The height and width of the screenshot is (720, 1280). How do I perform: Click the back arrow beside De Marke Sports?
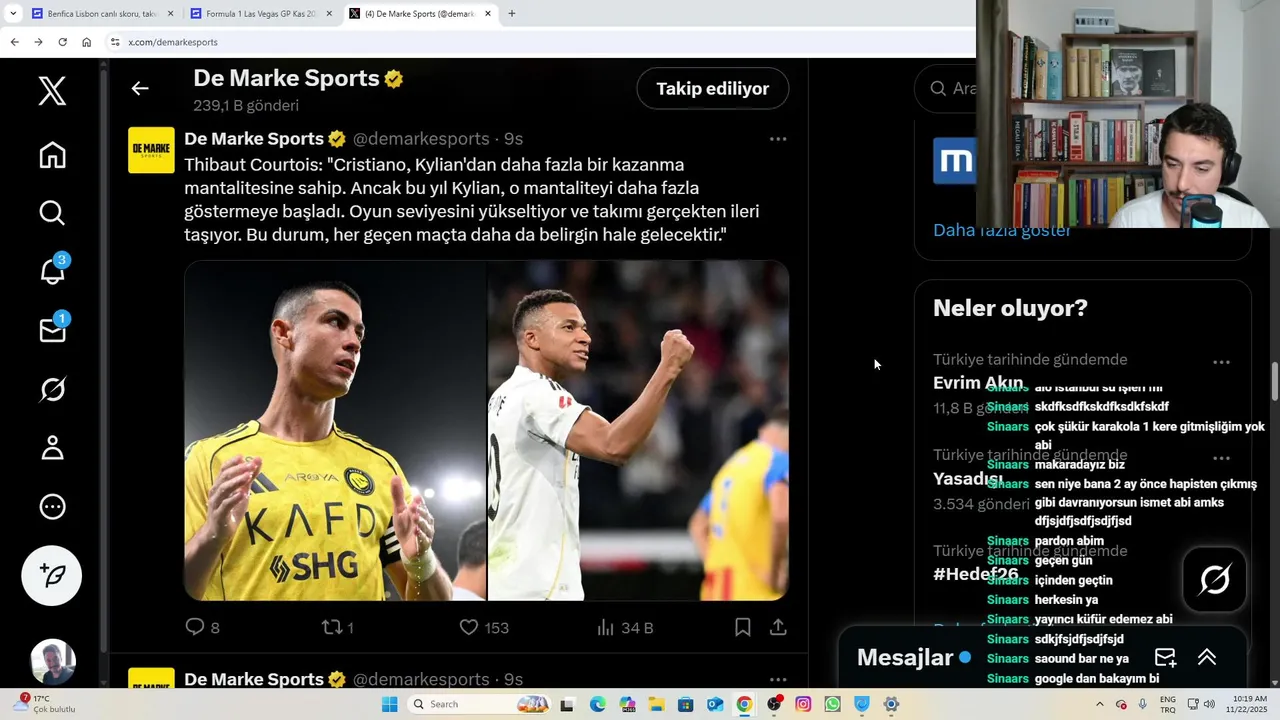coord(140,89)
